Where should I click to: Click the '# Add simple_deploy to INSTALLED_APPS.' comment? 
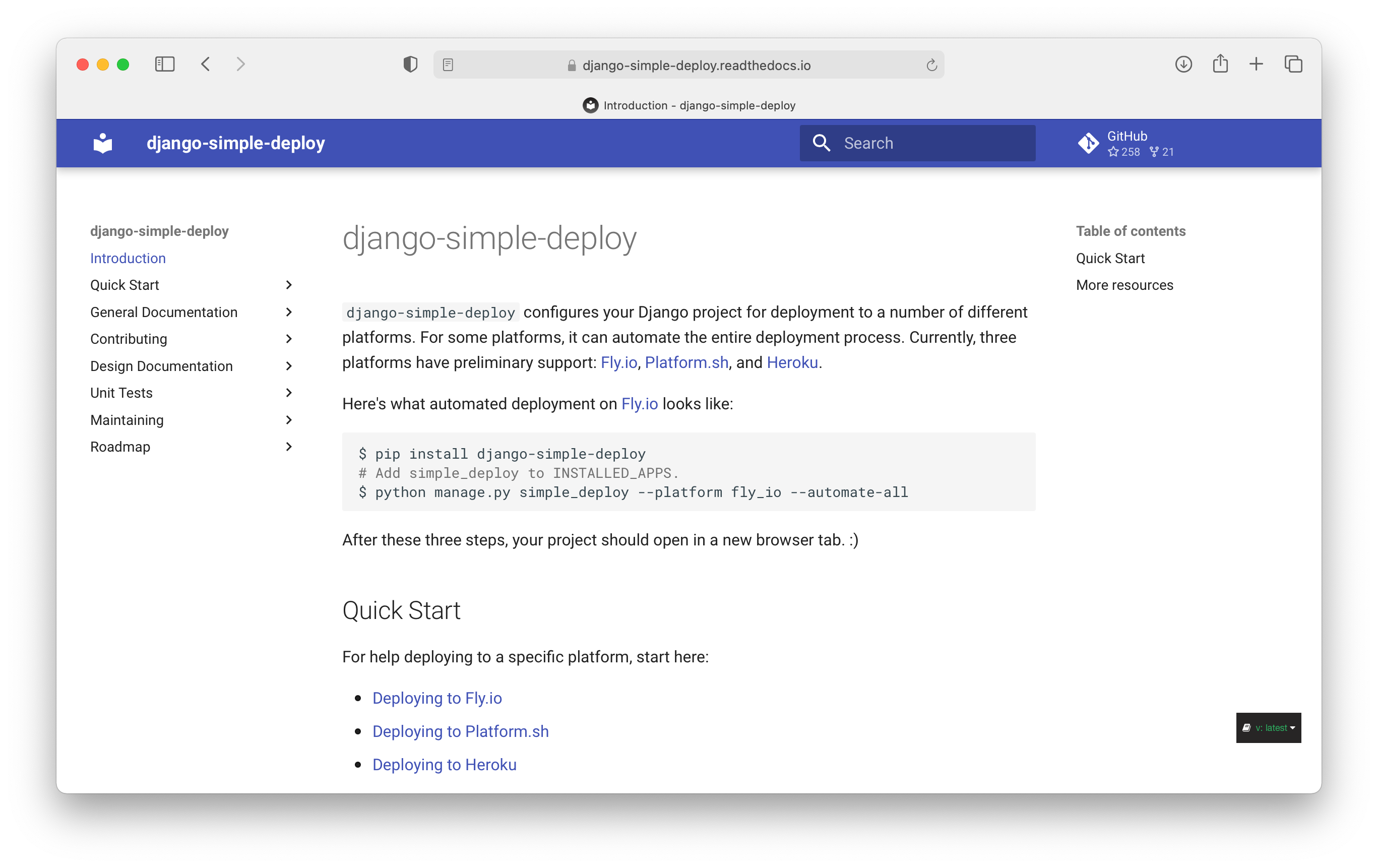click(518, 473)
